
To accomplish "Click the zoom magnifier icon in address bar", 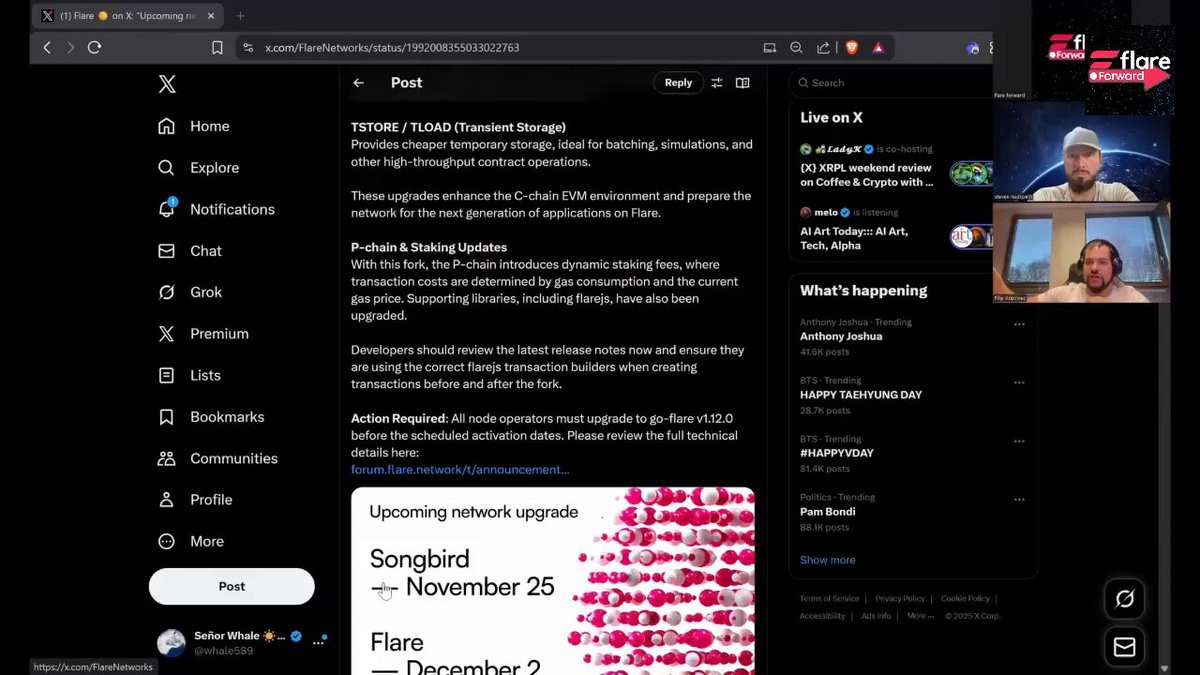I will [x=796, y=47].
